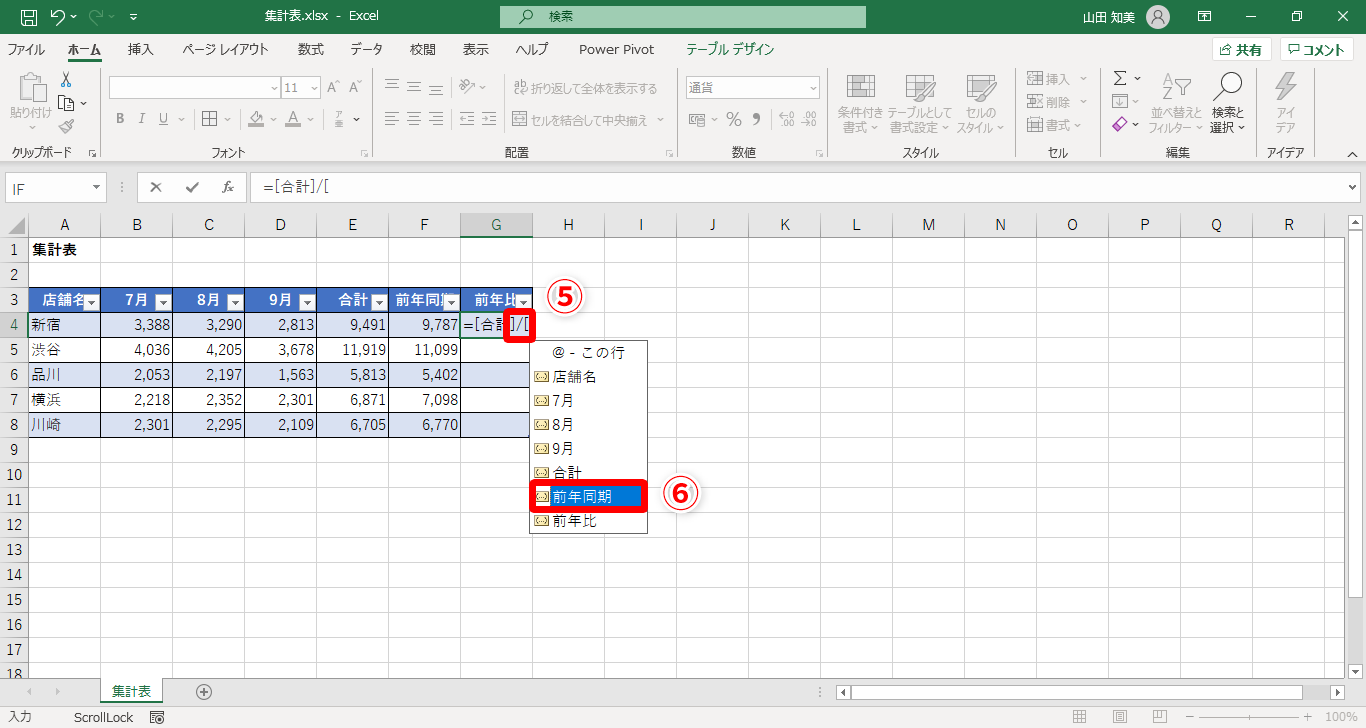The image size is (1366, 728).
Task: Open the 店舗名 column filter dropdown
Action: 91,301
